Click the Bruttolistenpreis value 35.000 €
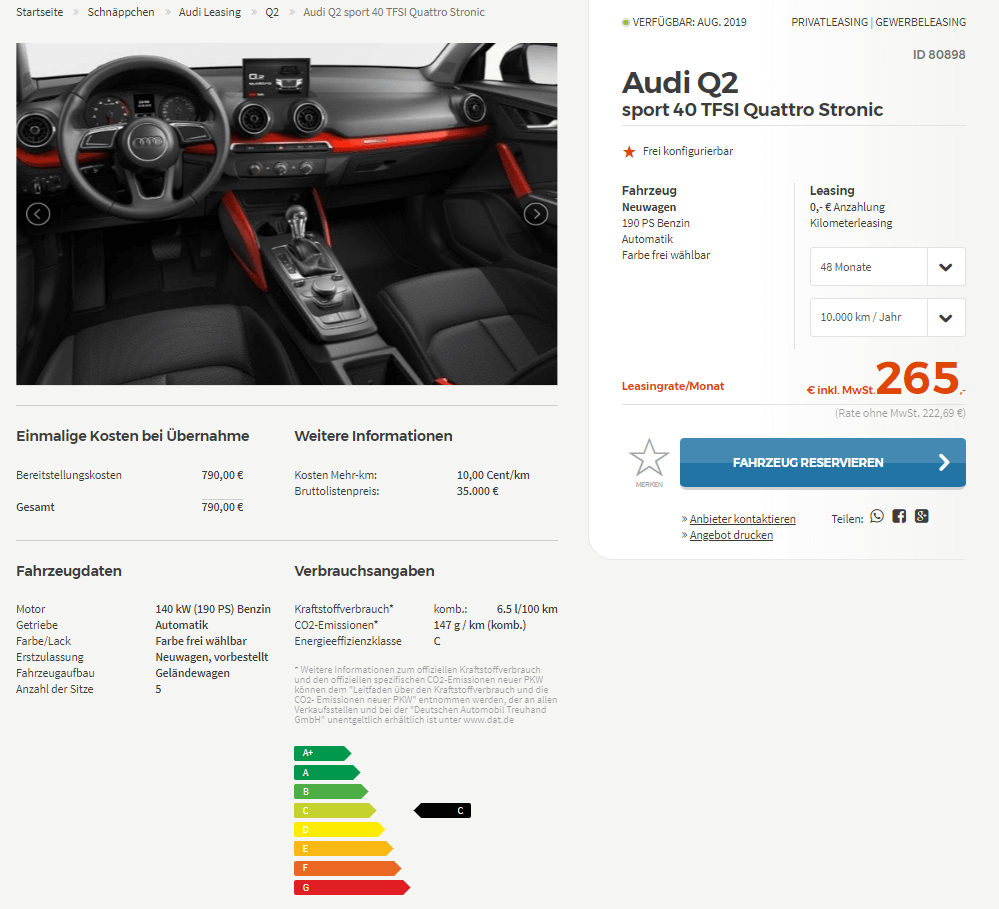Screen dimensions: 999x909 477,491
